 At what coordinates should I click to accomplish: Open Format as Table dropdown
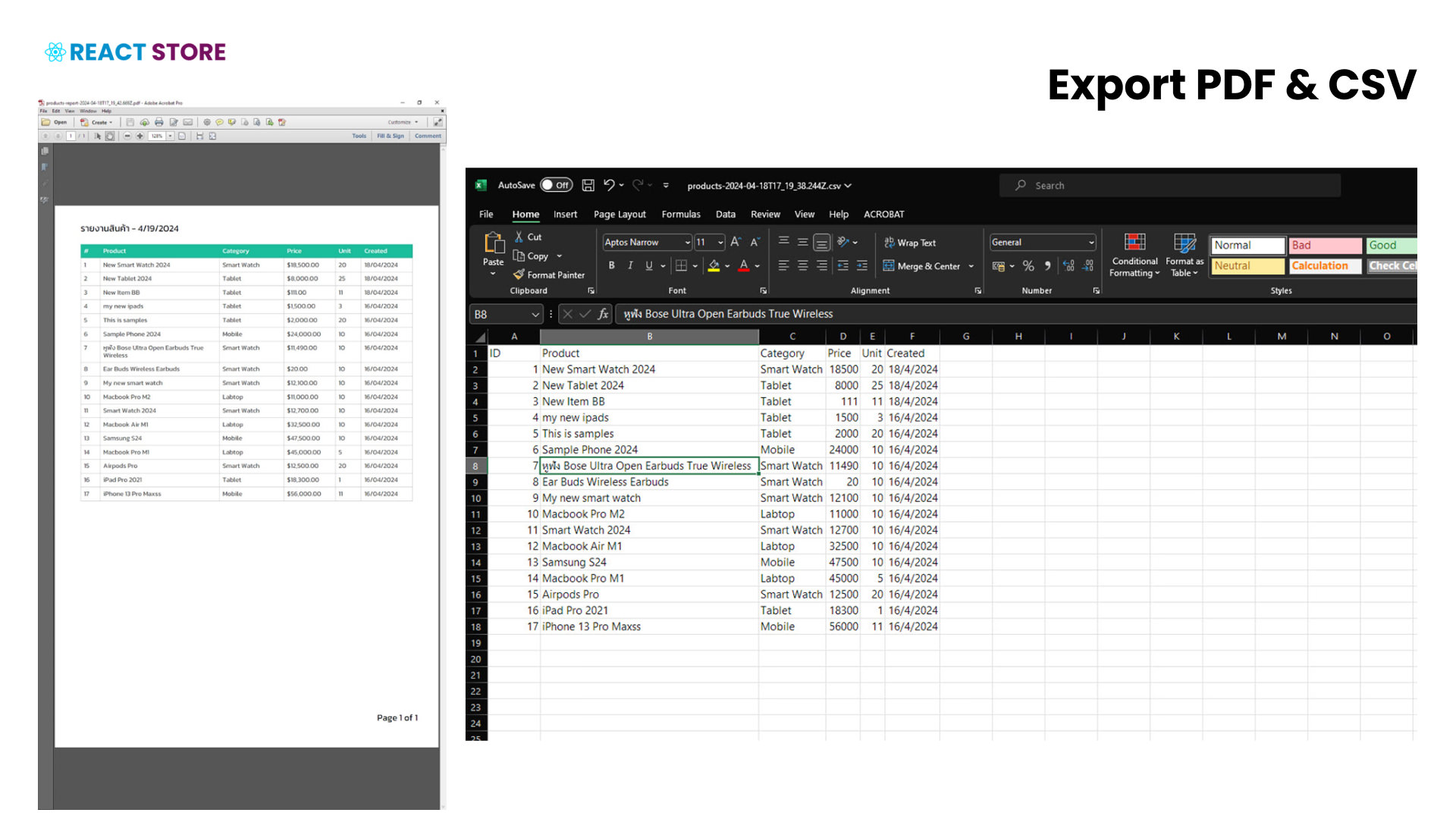tap(1185, 256)
